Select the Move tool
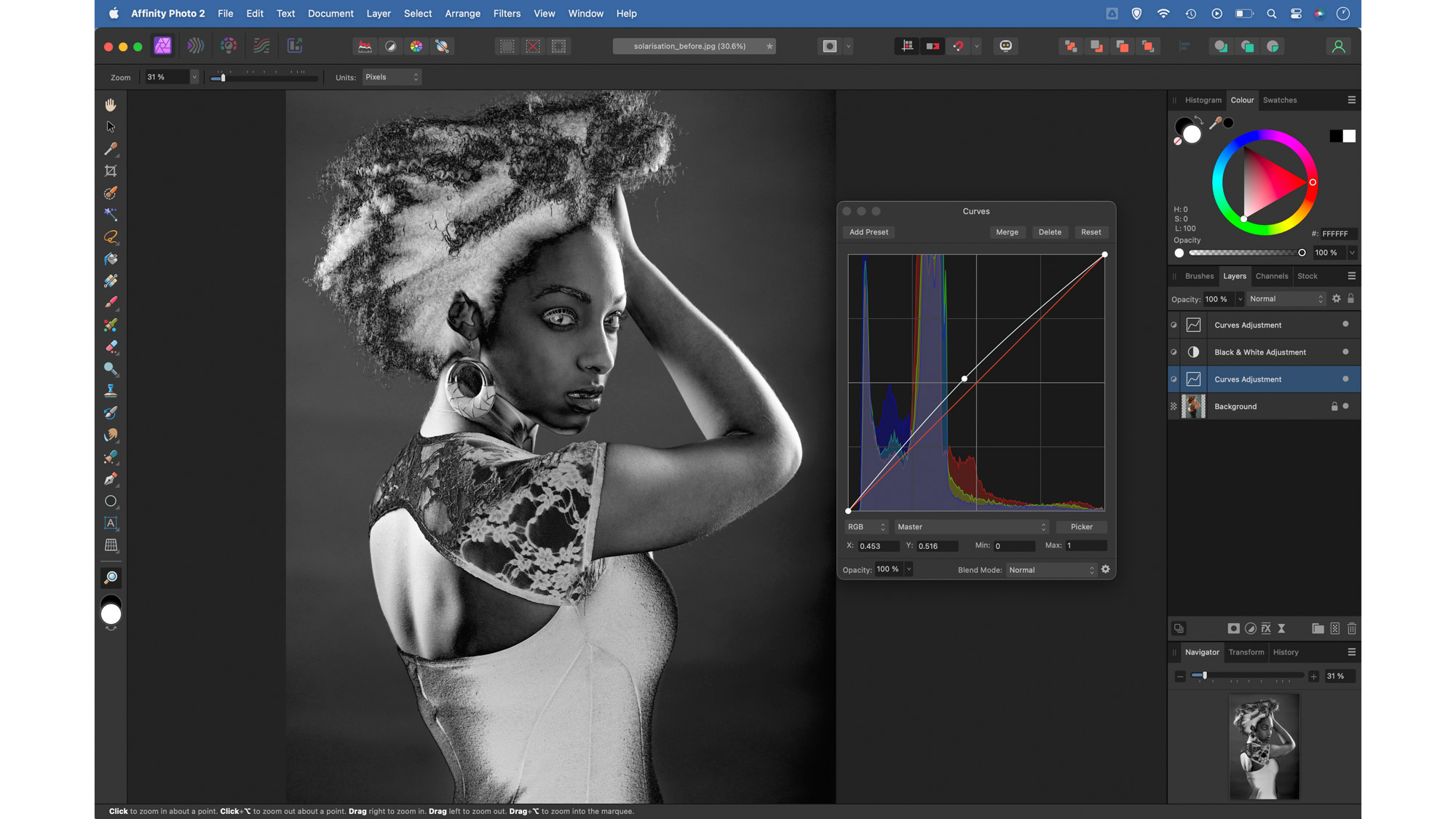This screenshot has height=819, width=1456. [111, 127]
